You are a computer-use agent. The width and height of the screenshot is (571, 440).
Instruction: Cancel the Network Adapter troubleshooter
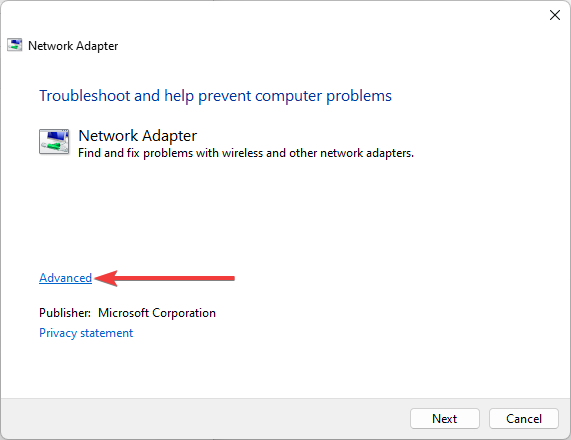point(524,419)
